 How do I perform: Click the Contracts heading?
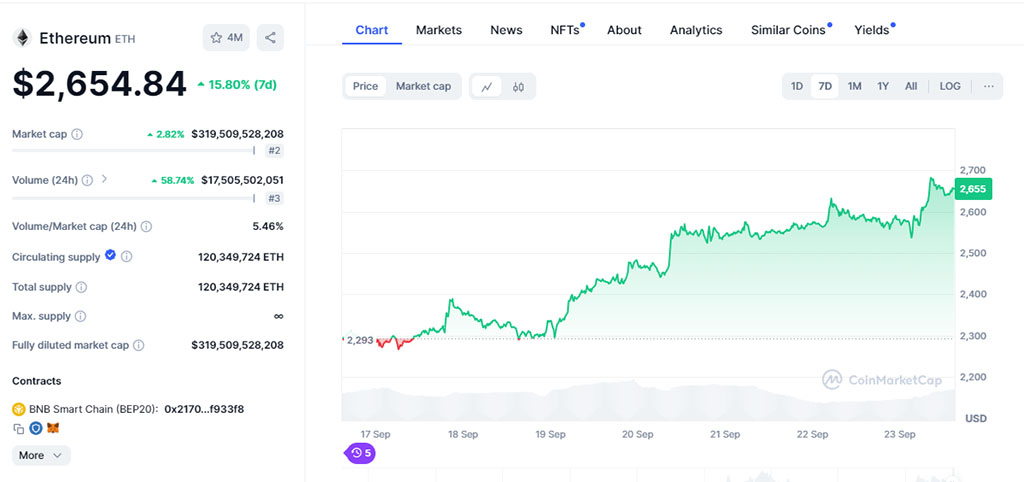(37, 381)
